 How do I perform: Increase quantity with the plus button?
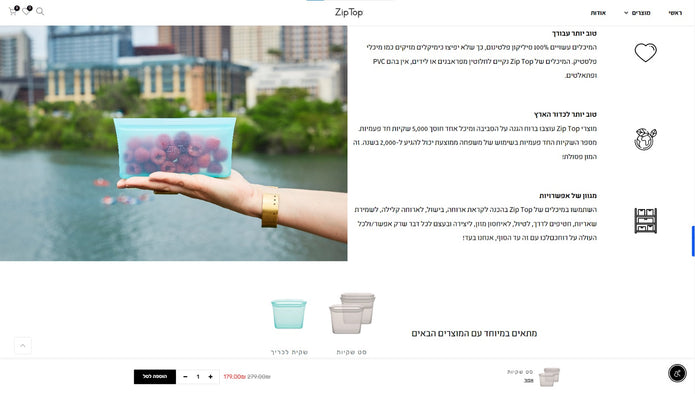pos(211,377)
